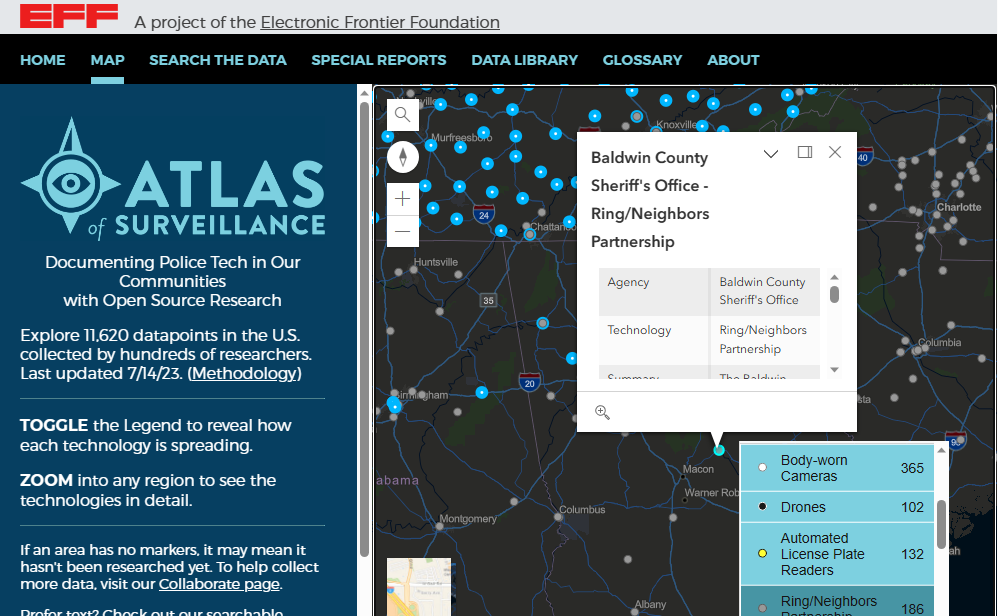Open the DATA LIBRARY page
This screenshot has width=998, height=616.
(x=524, y=60)
